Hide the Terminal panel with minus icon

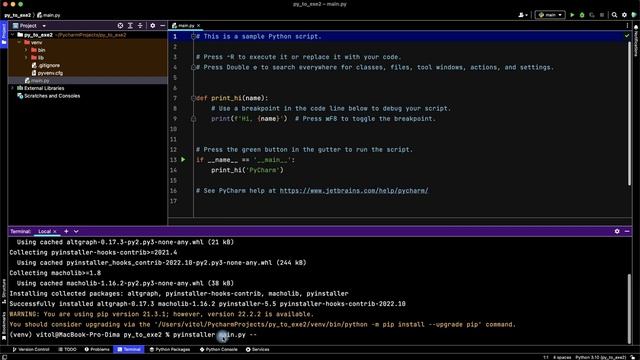[627, 231]
